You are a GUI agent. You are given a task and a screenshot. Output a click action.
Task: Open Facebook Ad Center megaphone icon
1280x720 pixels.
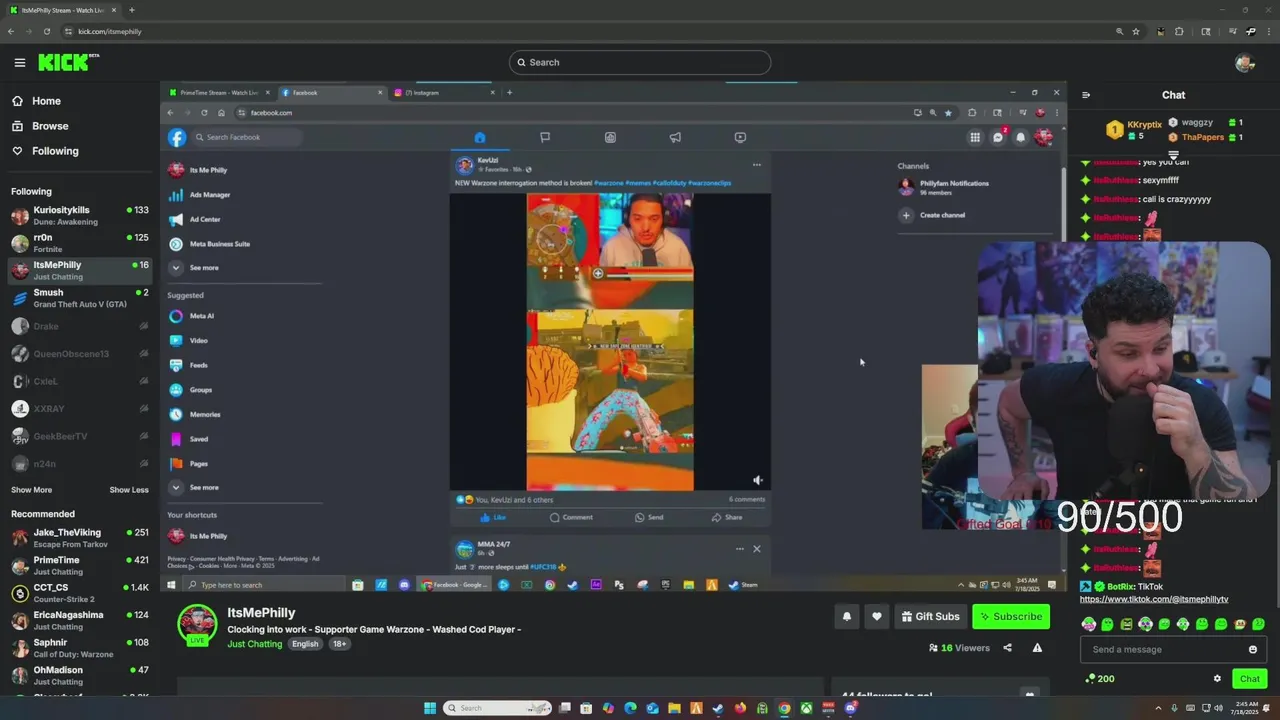[x=675, y=137]
